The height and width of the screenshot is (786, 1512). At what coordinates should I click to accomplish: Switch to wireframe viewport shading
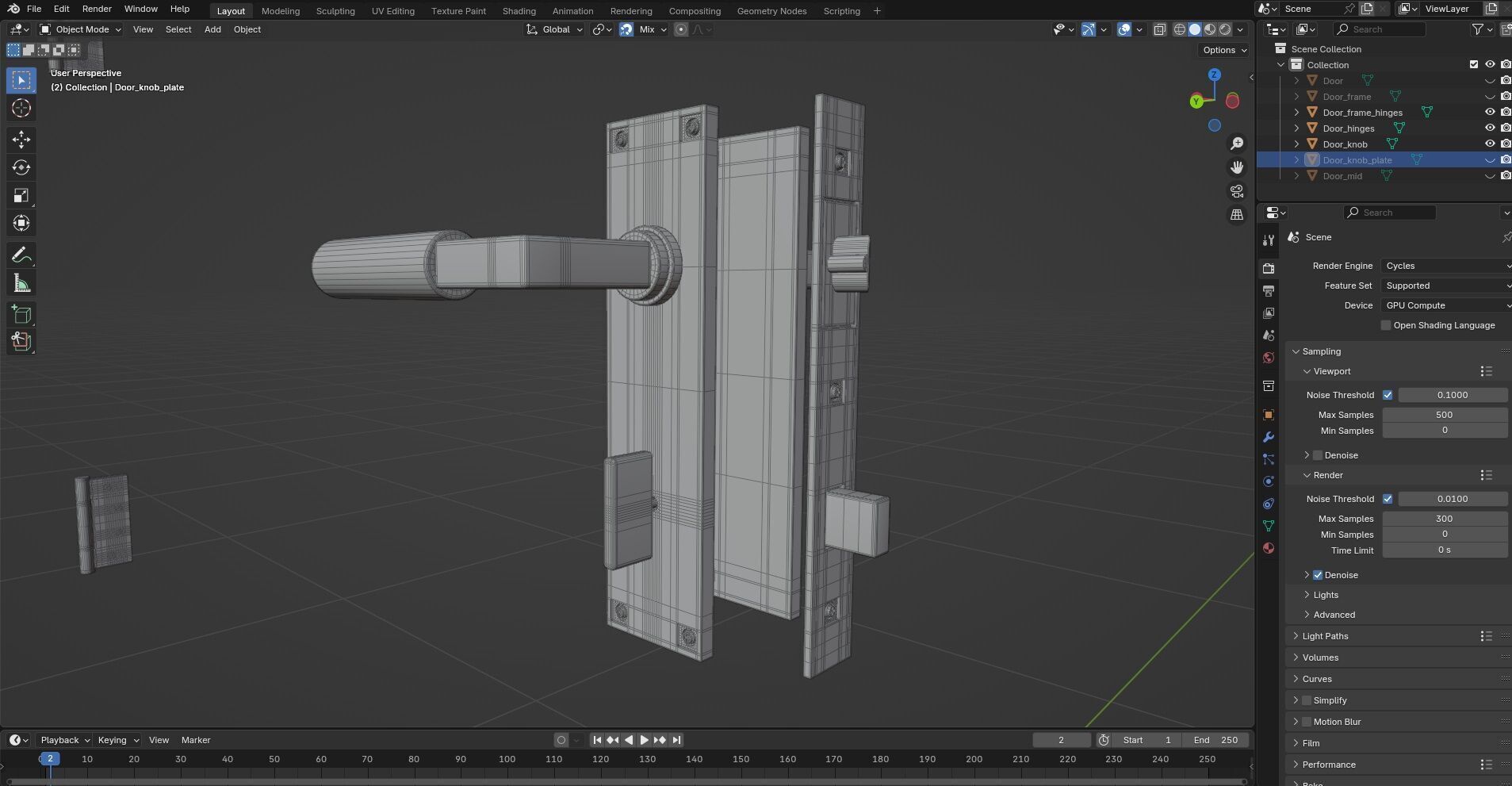point(1180,29)
